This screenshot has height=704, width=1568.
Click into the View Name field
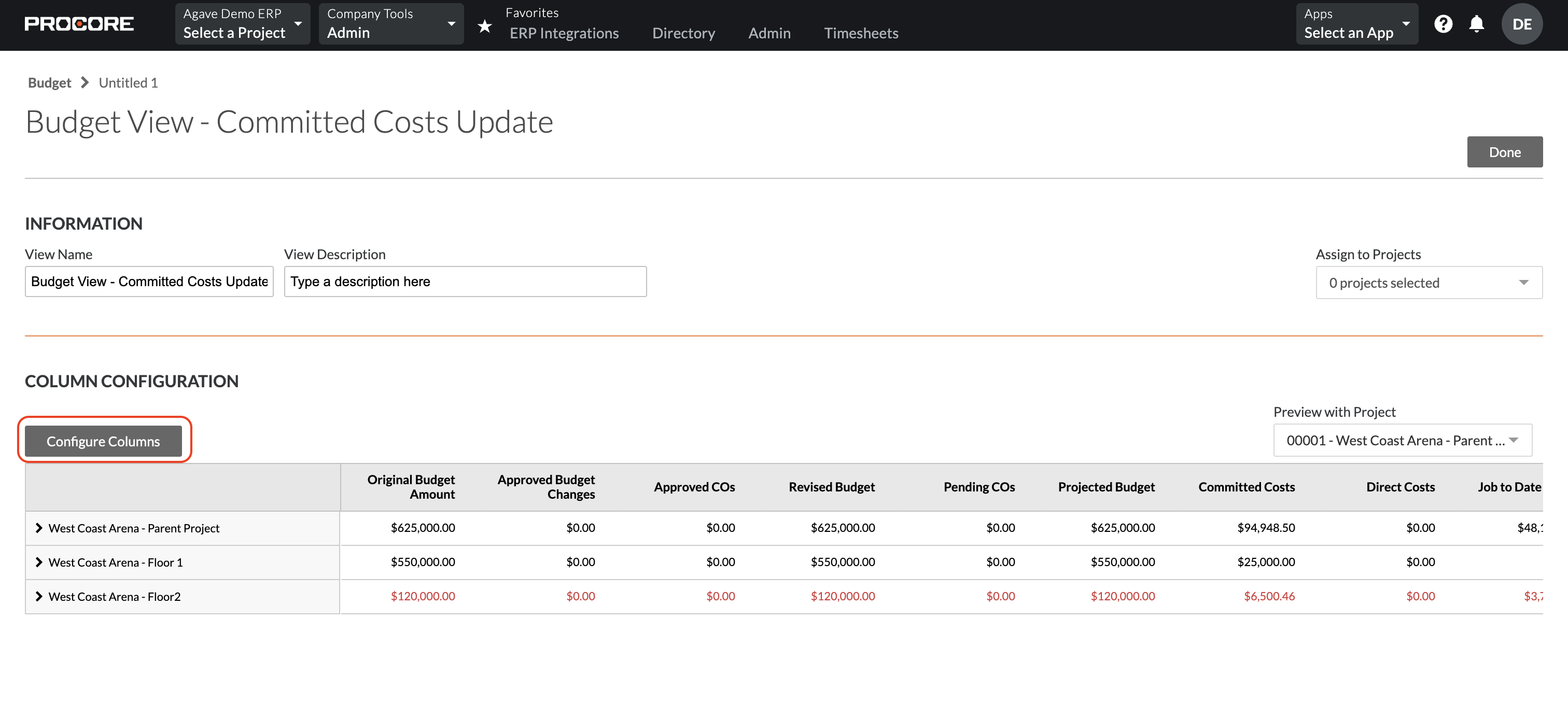point(149,281)
